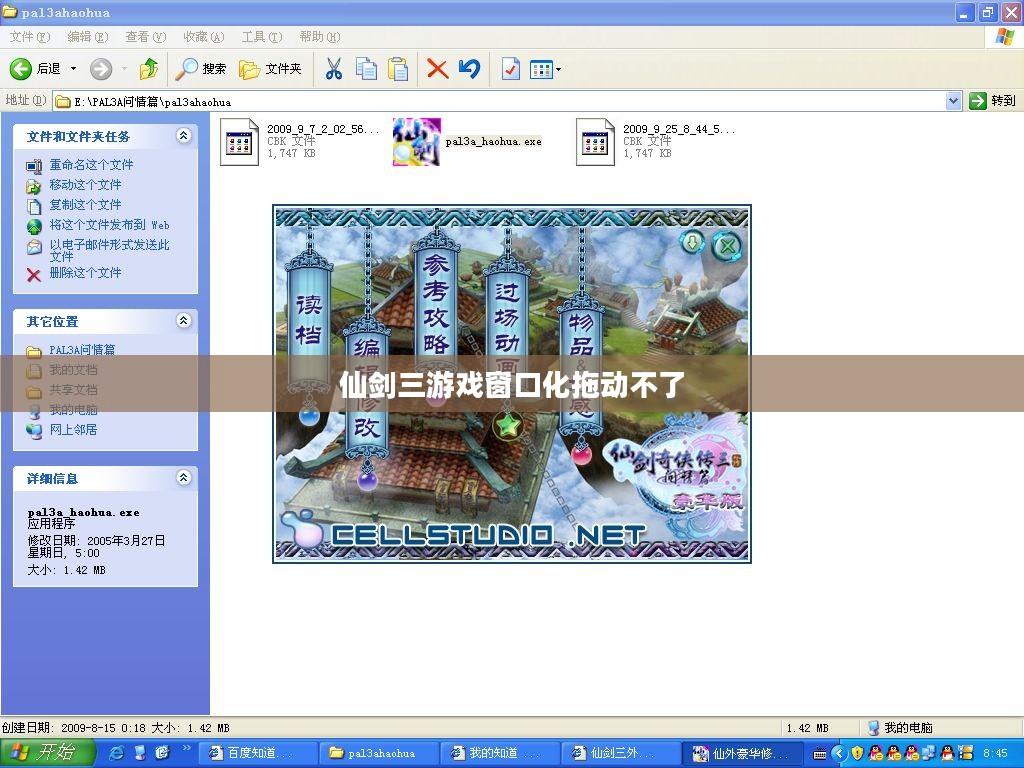Click the Properties checkmark icon
Viewport: 1024px width, 768px height.
pos(510,69)
